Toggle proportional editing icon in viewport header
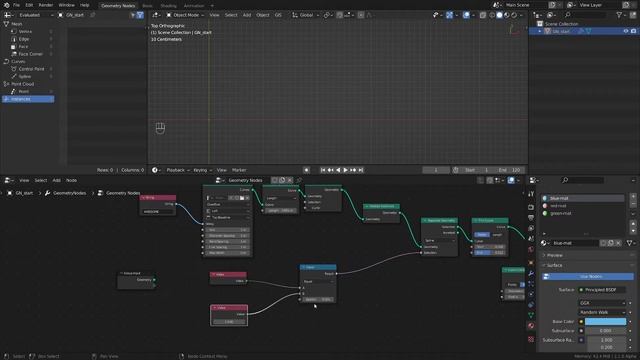This screenshot has width=640, height=360. tap(361, 15)
